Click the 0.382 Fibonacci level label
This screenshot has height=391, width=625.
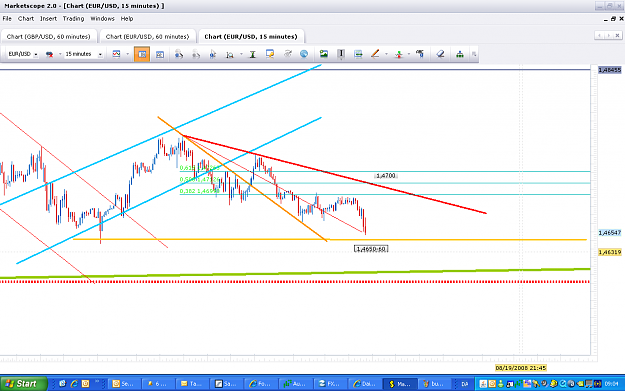[199, 191]
